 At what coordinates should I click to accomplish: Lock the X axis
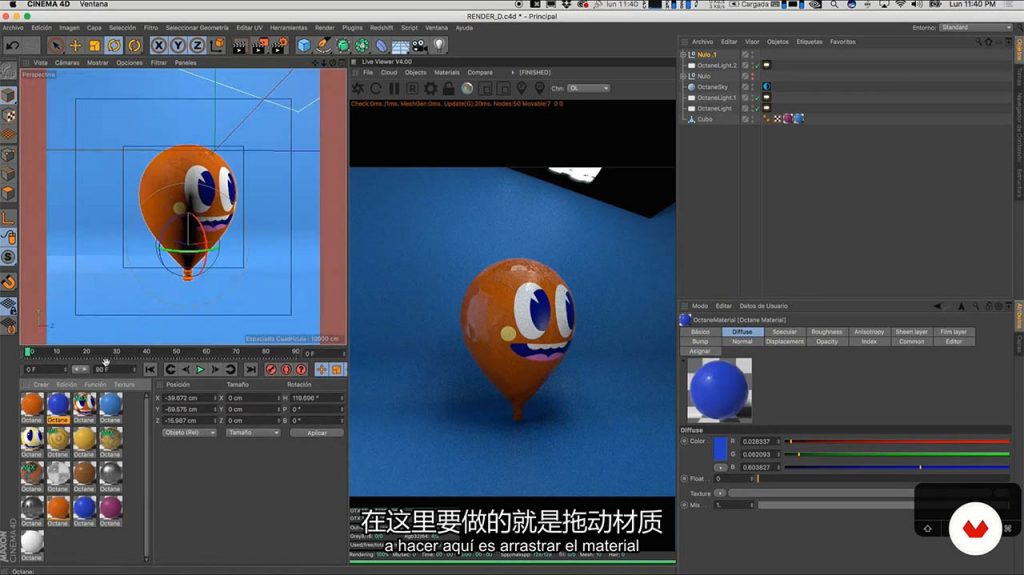coord(158,45)
